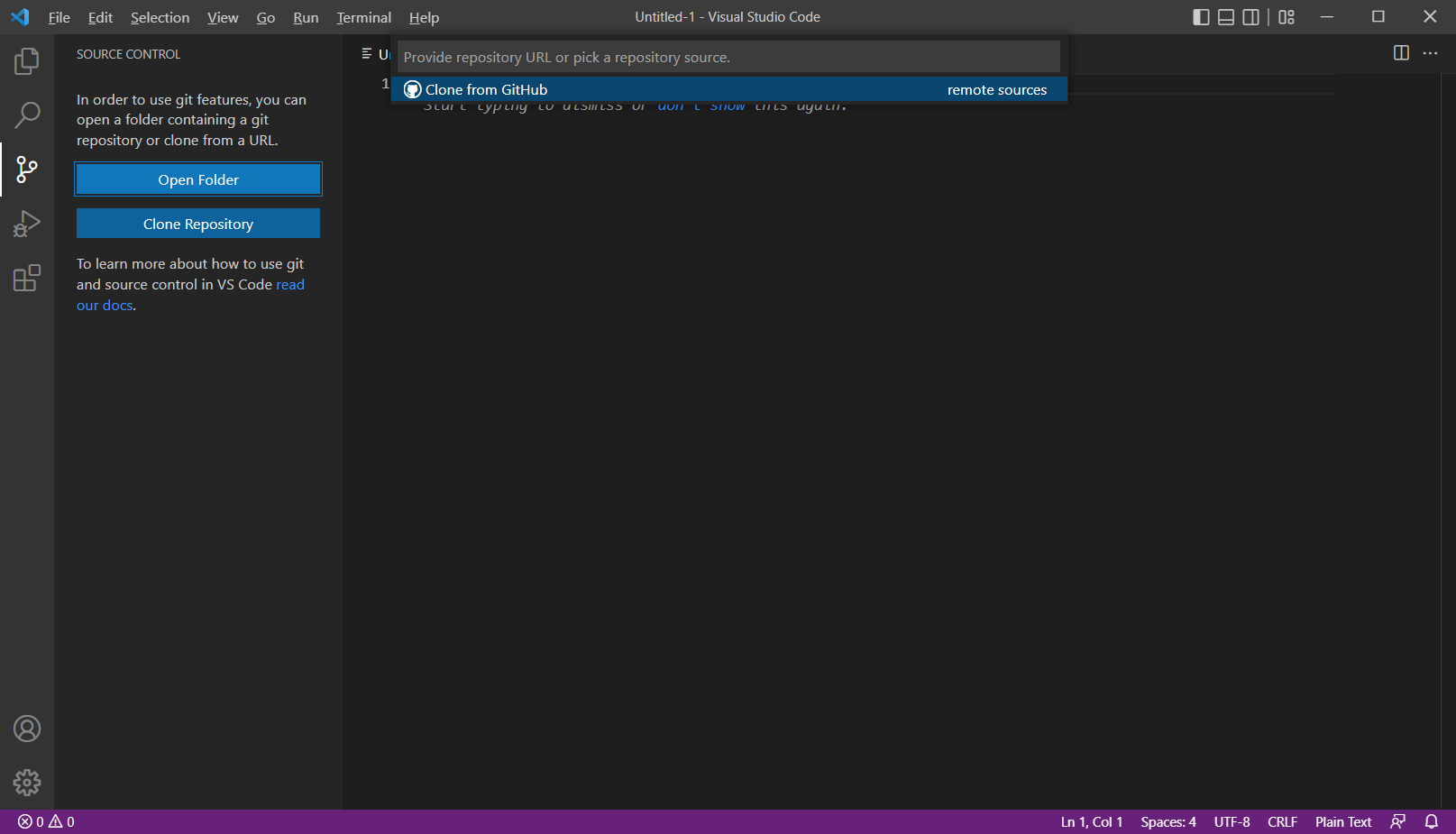Open the File menu
Screen dimensions: 1456x834
[60, 17]
